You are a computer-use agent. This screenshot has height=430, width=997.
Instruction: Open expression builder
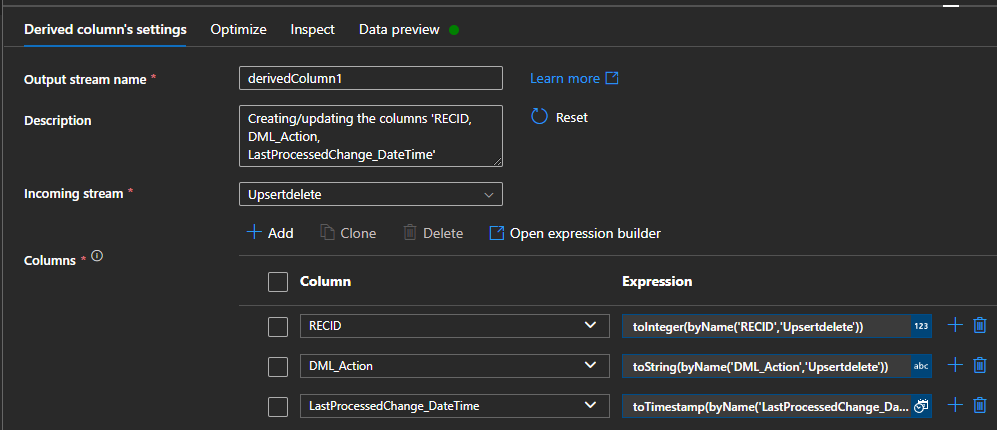coord(575,233)
